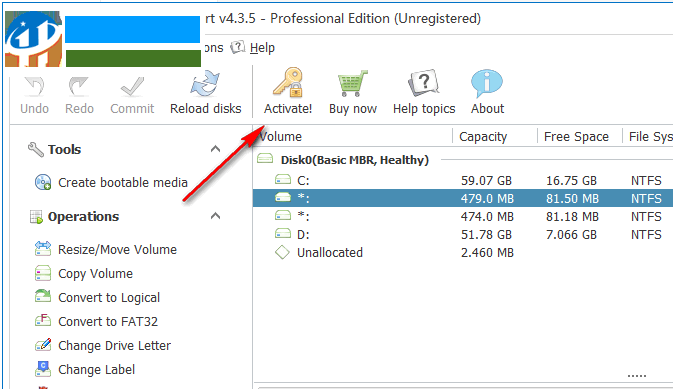Click the Convert to Logical icon
This screenshot has height=389, width=673.
coord(43,297)
